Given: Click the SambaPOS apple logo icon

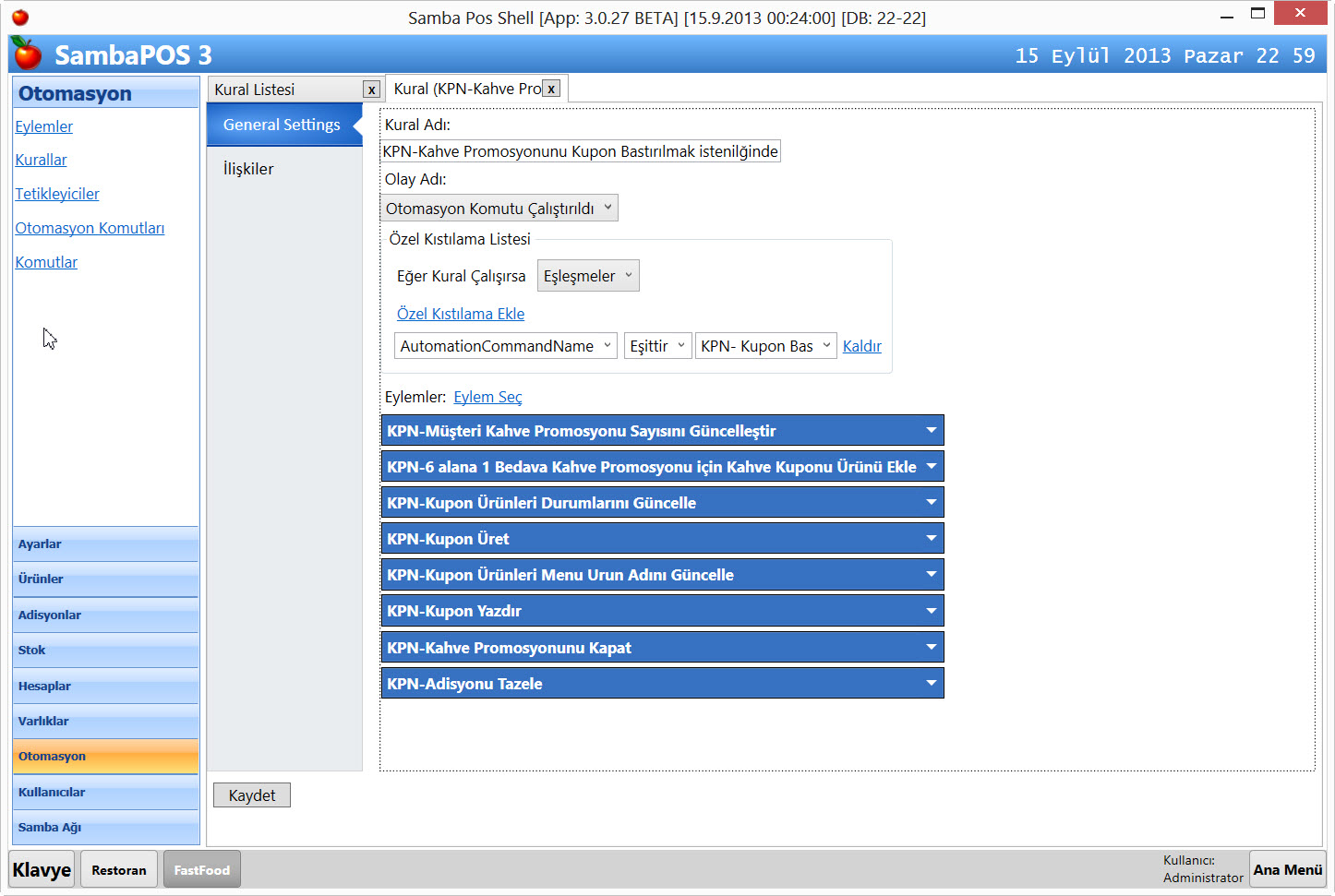Looking at the screenshot, I should [28, 54].
